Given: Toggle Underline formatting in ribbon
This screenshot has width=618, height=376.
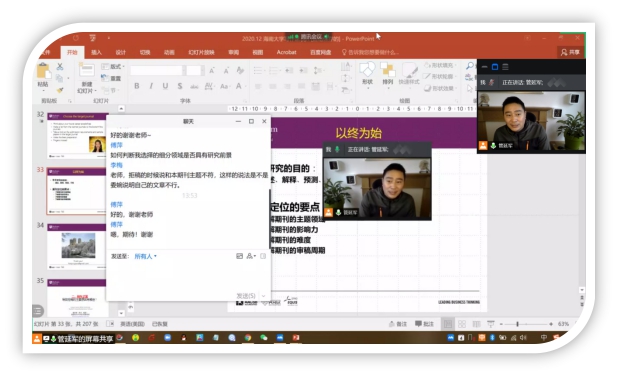Looking at the screenshot, I should coord(165,86).
